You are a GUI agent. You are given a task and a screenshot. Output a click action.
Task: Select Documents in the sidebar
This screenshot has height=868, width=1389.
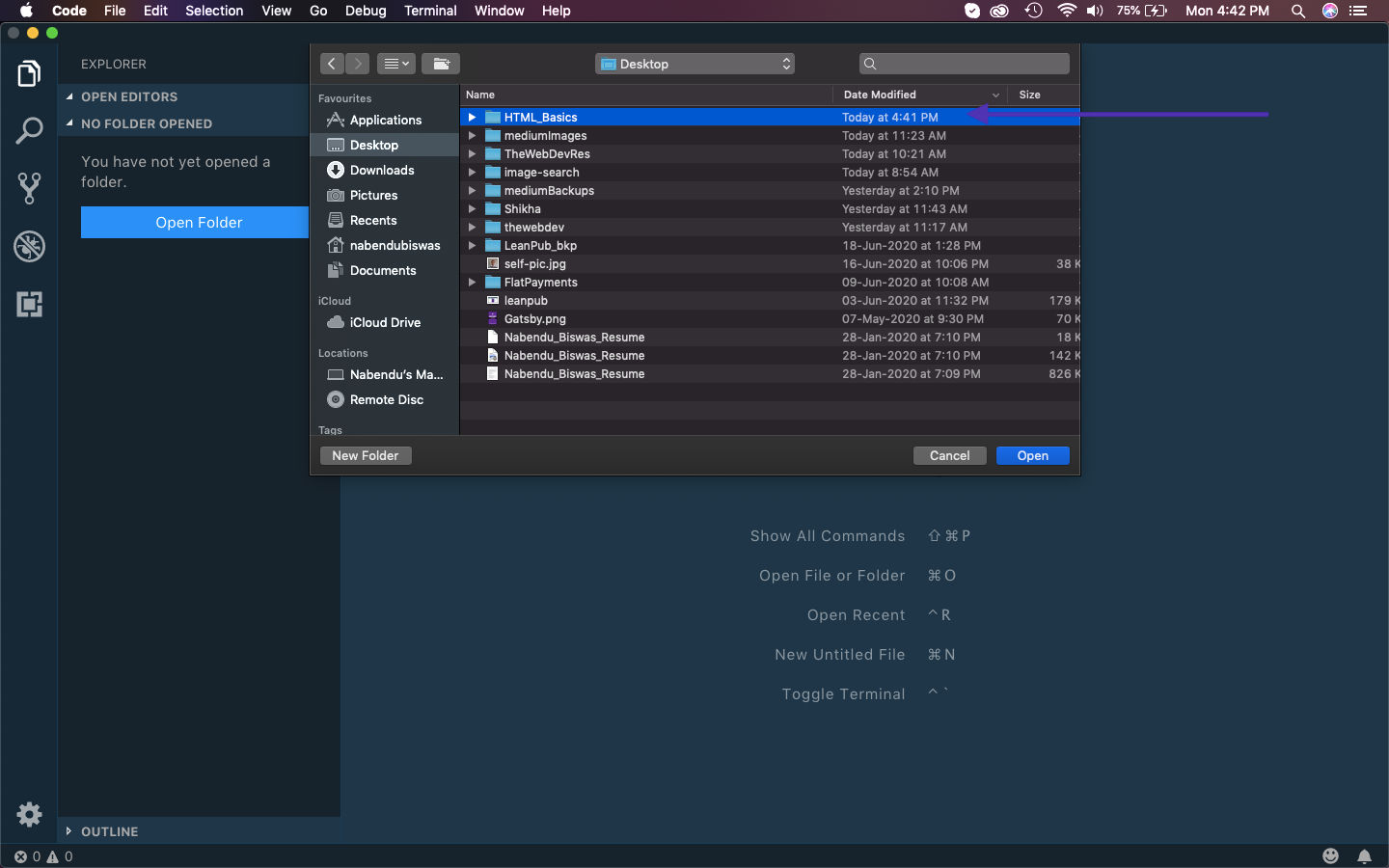[384, 270]
